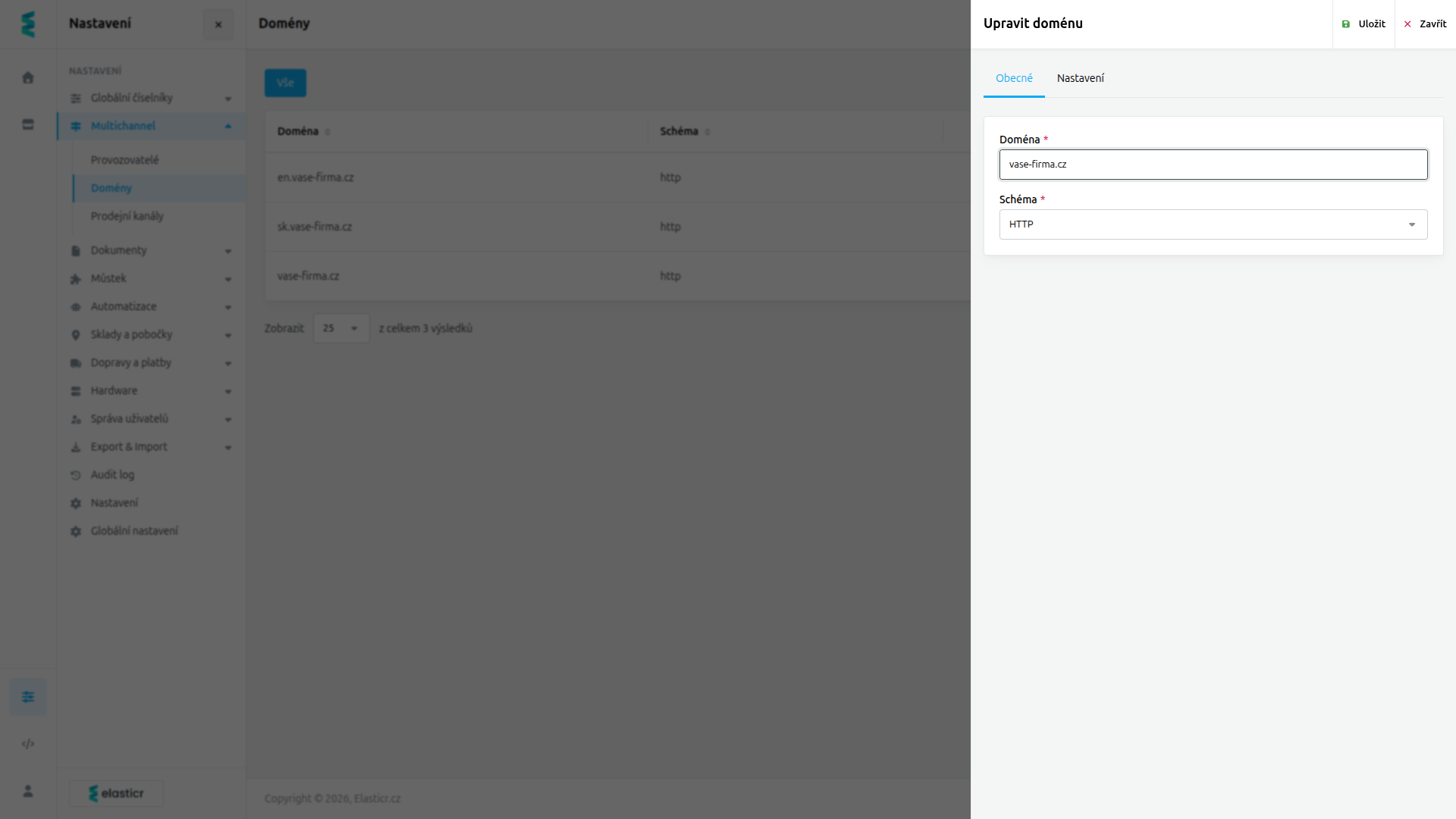This screenshot has height=819, width=1456.
Task: Expand the Globální číselníky menu
Action: (151, 98)
